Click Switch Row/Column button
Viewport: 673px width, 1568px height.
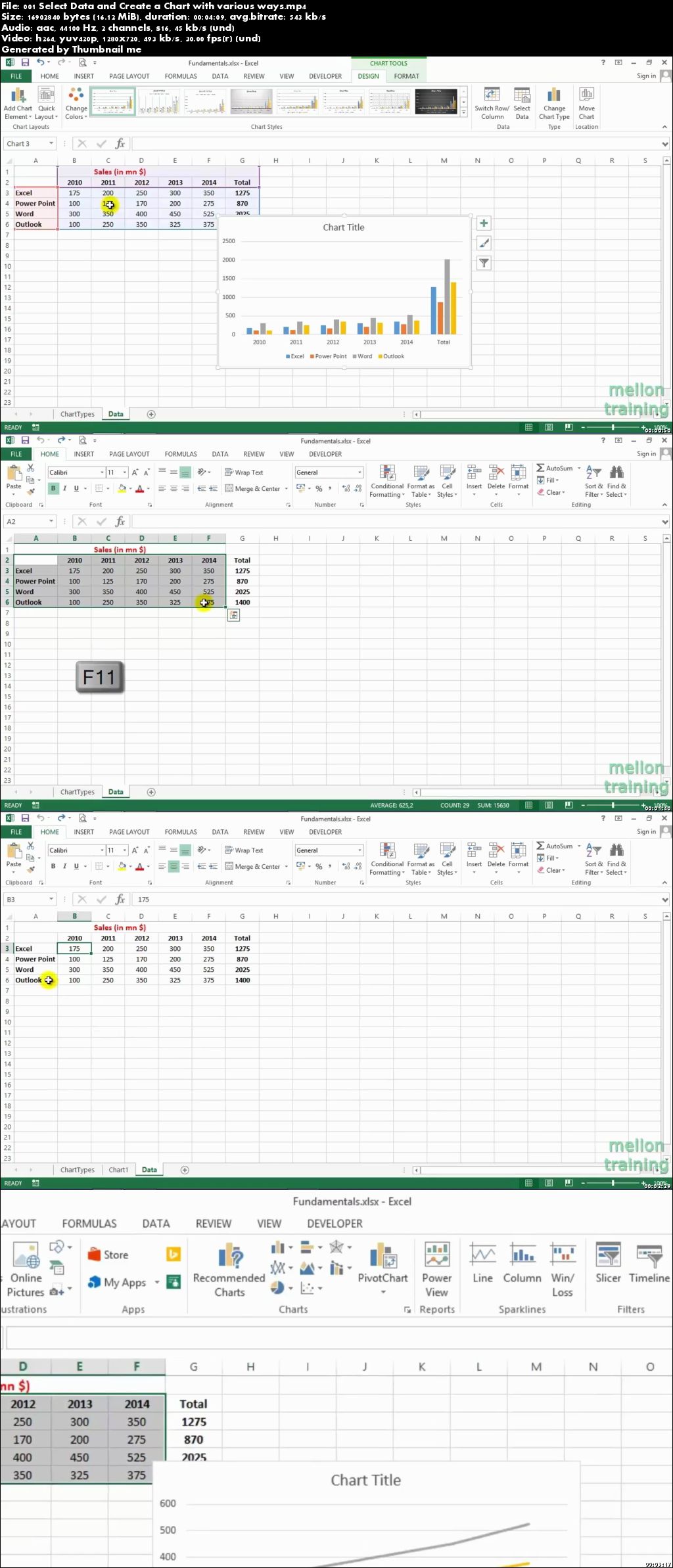tap(492, 104)
